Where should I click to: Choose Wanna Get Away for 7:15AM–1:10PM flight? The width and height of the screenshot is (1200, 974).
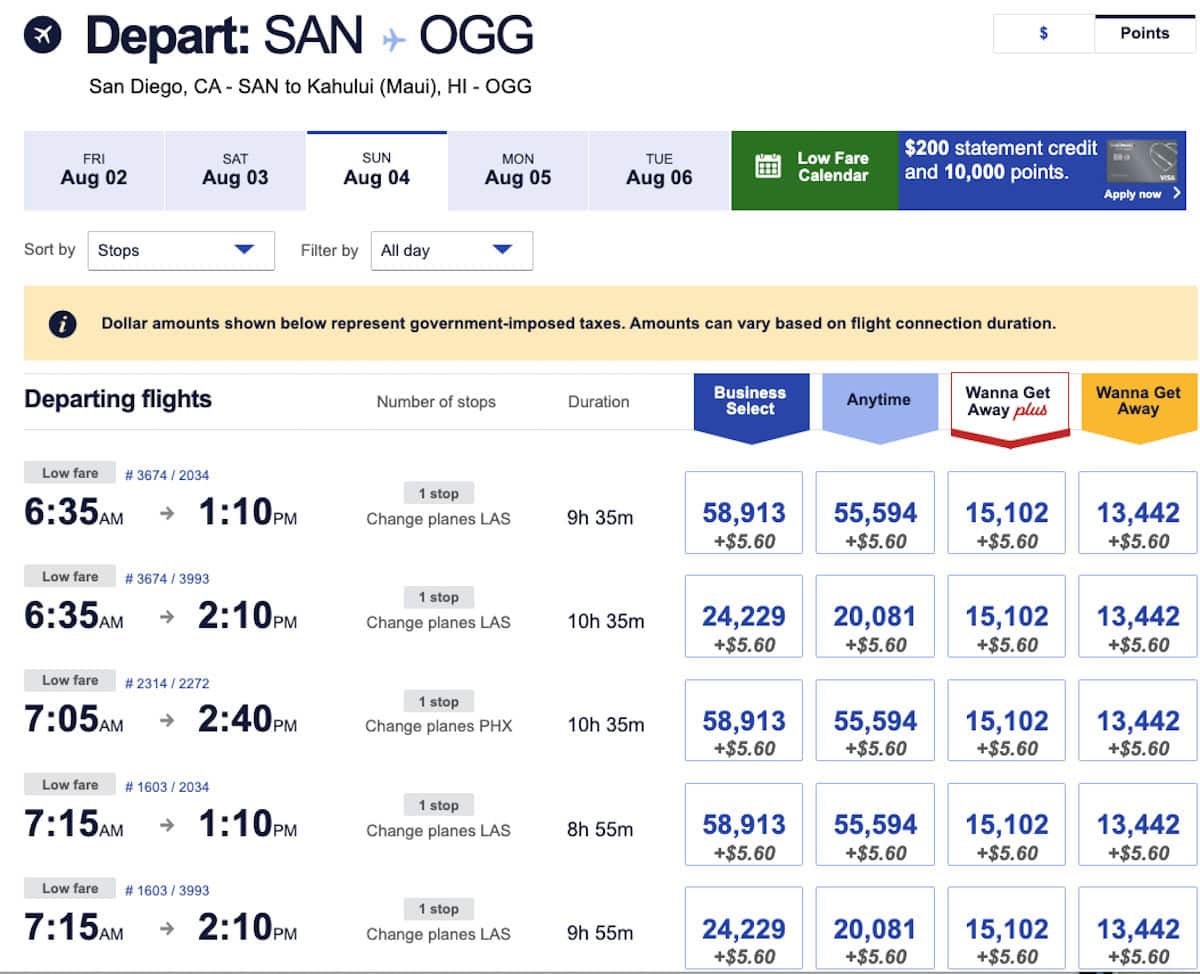coord(1138,825)
